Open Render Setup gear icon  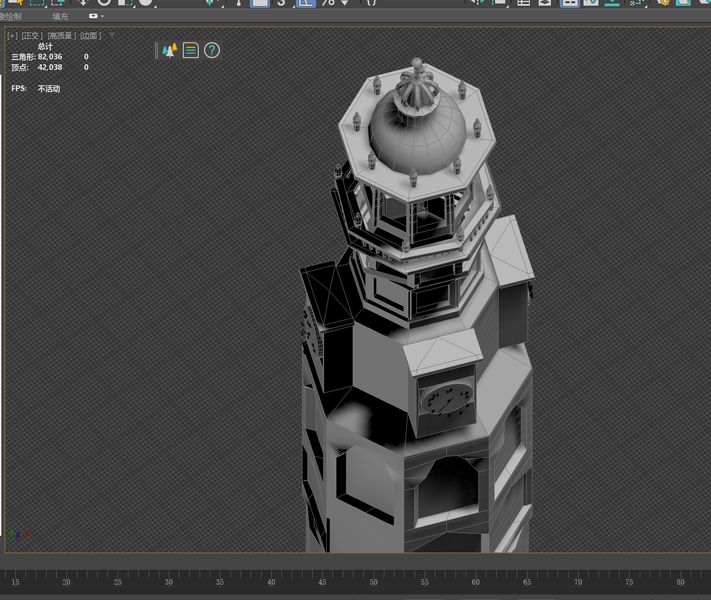662,3
